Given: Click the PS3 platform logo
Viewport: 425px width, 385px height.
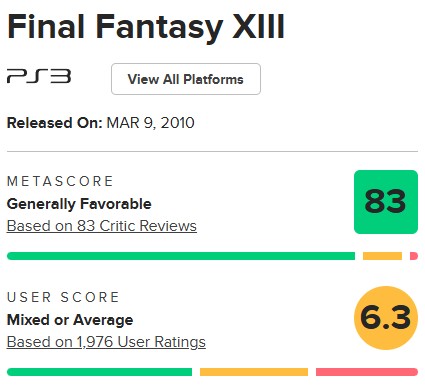Looking at the screenshot, I should (39, 76).
